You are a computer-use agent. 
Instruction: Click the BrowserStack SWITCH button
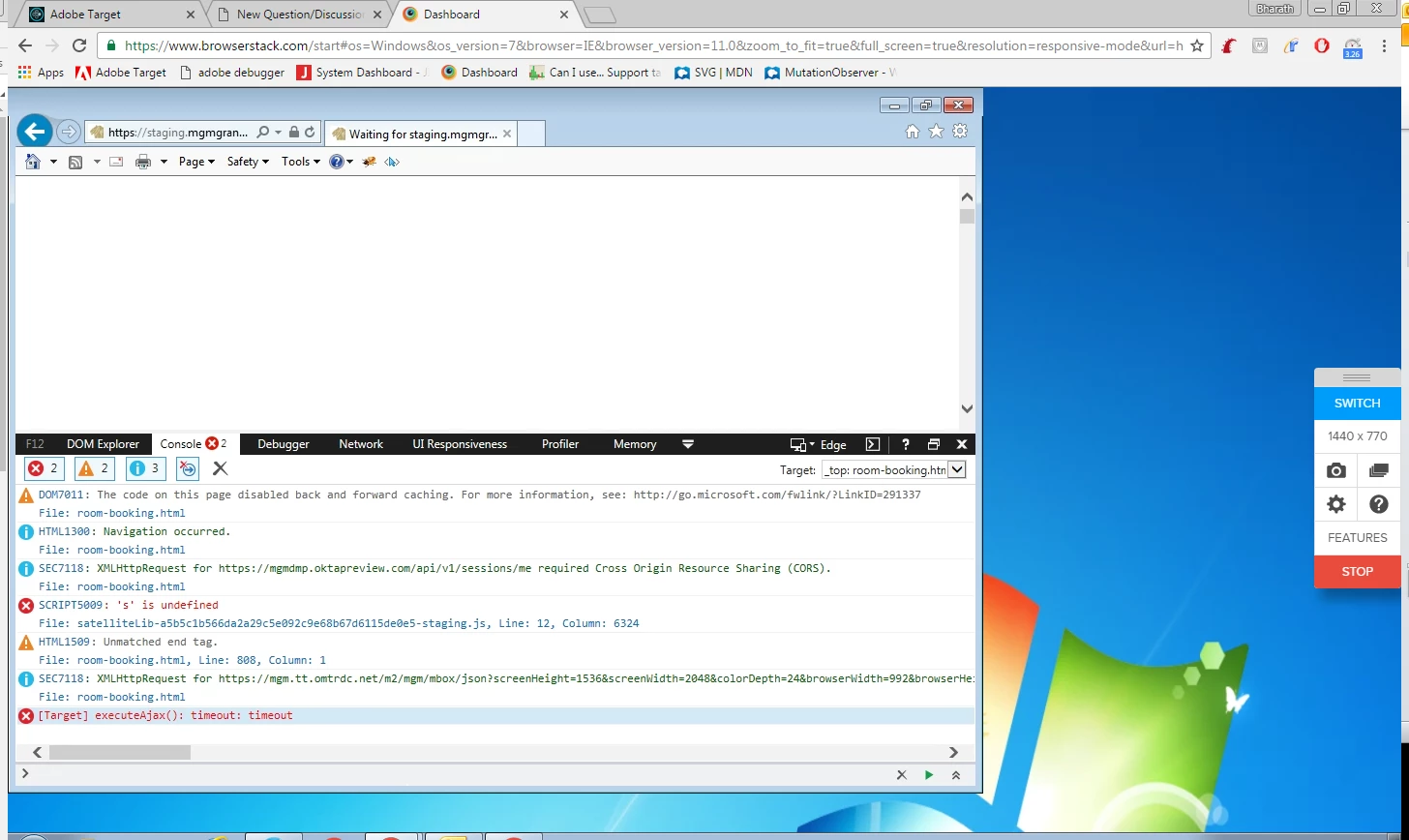pos(1357,404)
